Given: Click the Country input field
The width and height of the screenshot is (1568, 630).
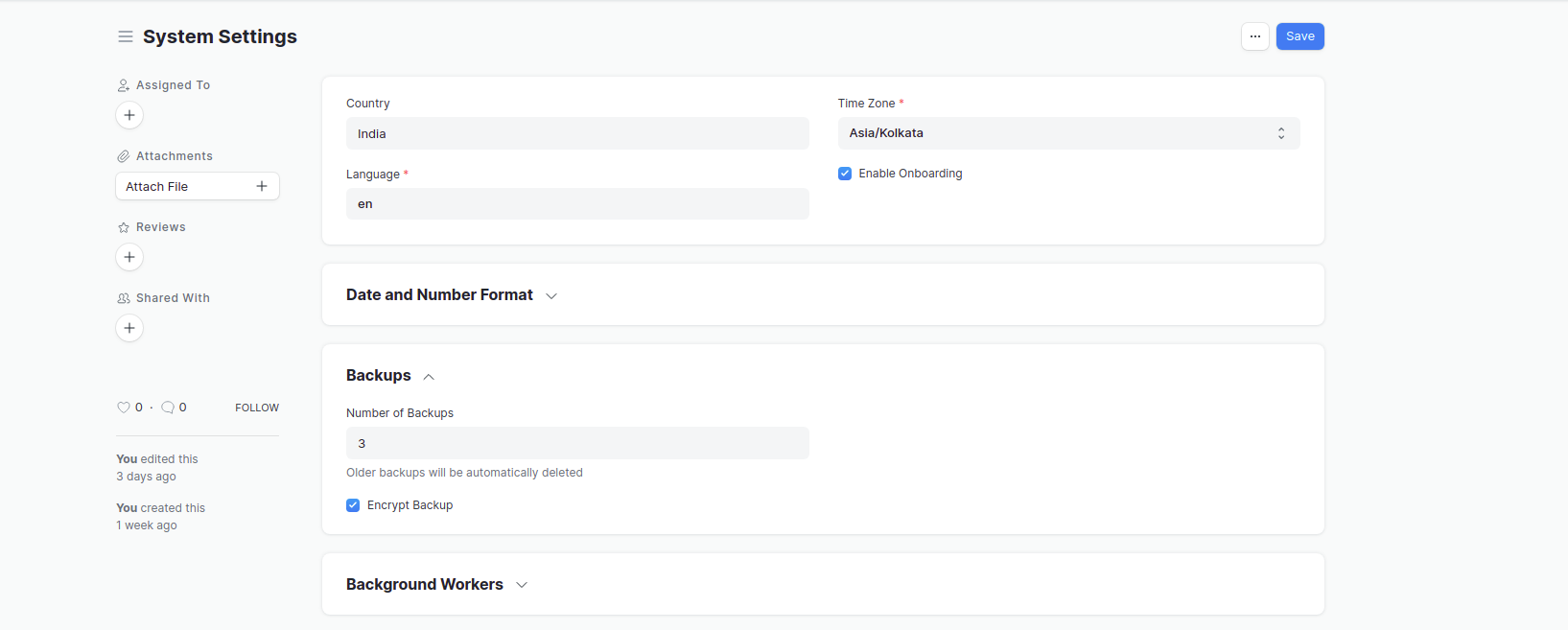Looking at the screenshot, I should 577,134.
